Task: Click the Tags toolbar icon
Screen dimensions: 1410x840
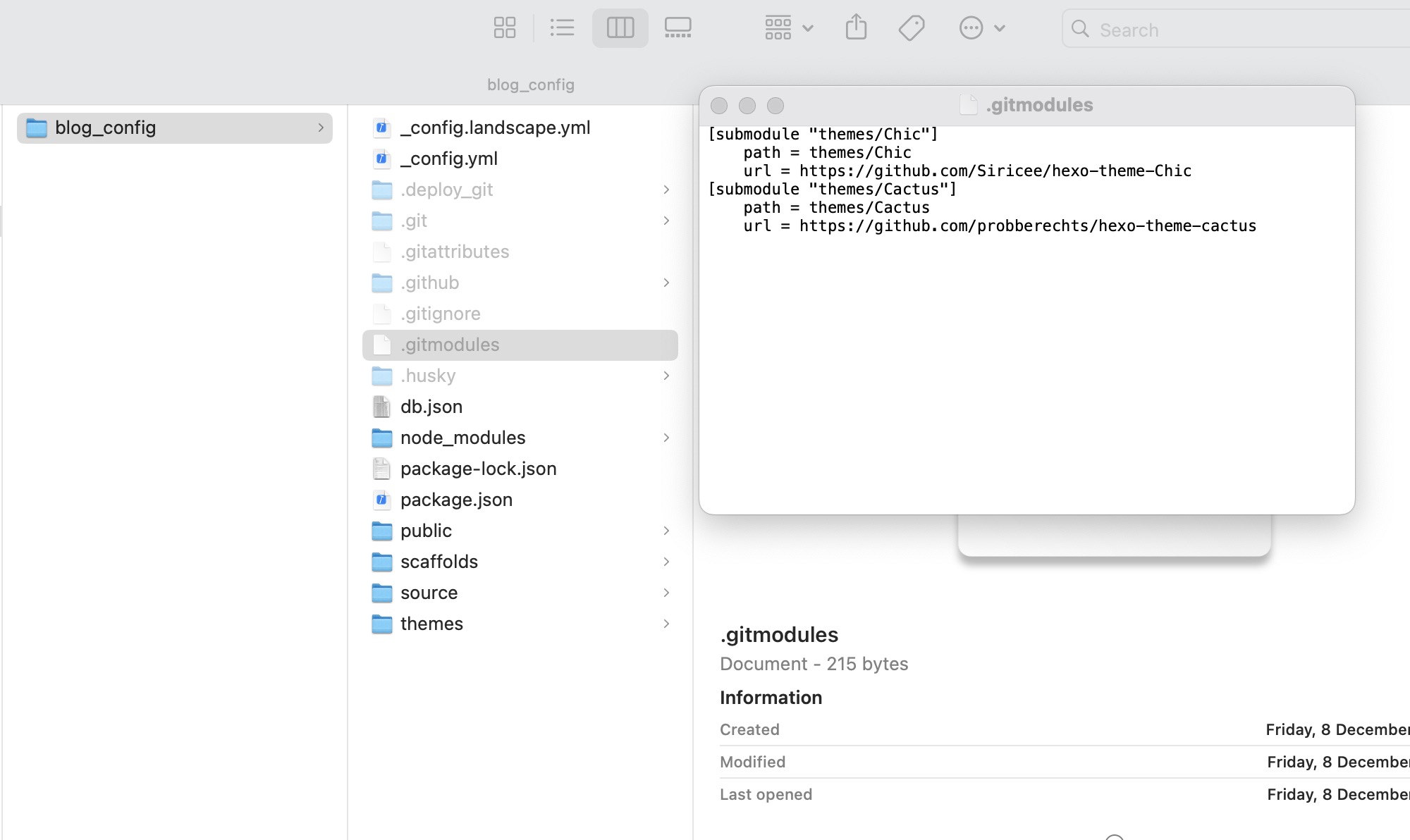Action: coord(911,28)
